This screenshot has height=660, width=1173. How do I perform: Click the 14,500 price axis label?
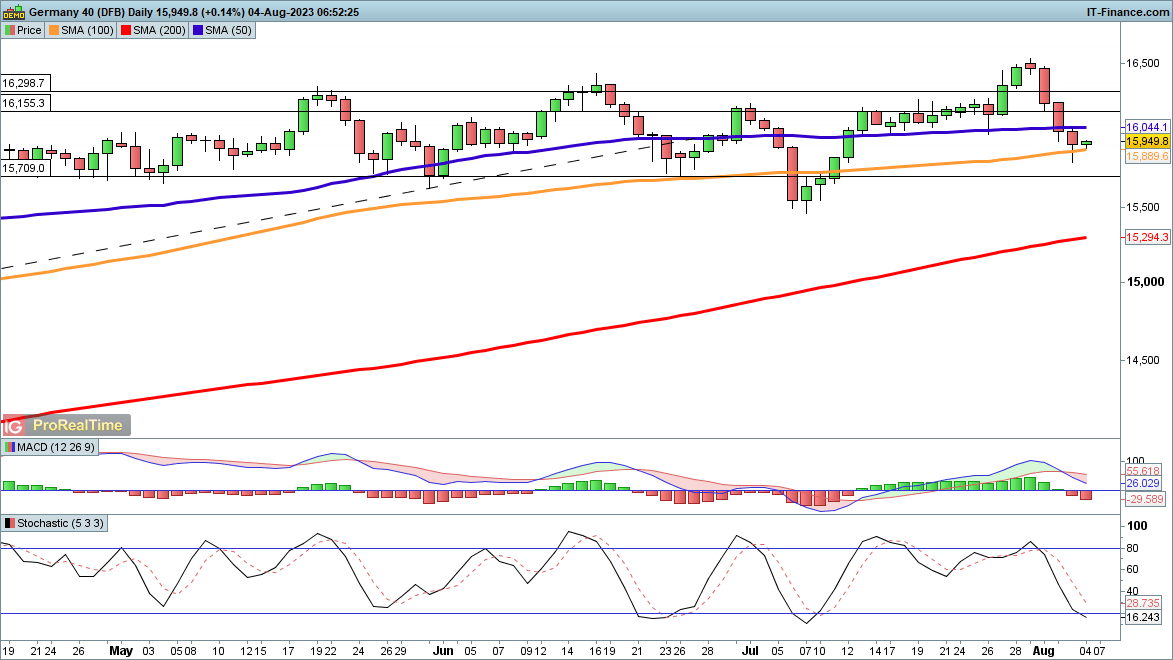[x=1143, y=361]
